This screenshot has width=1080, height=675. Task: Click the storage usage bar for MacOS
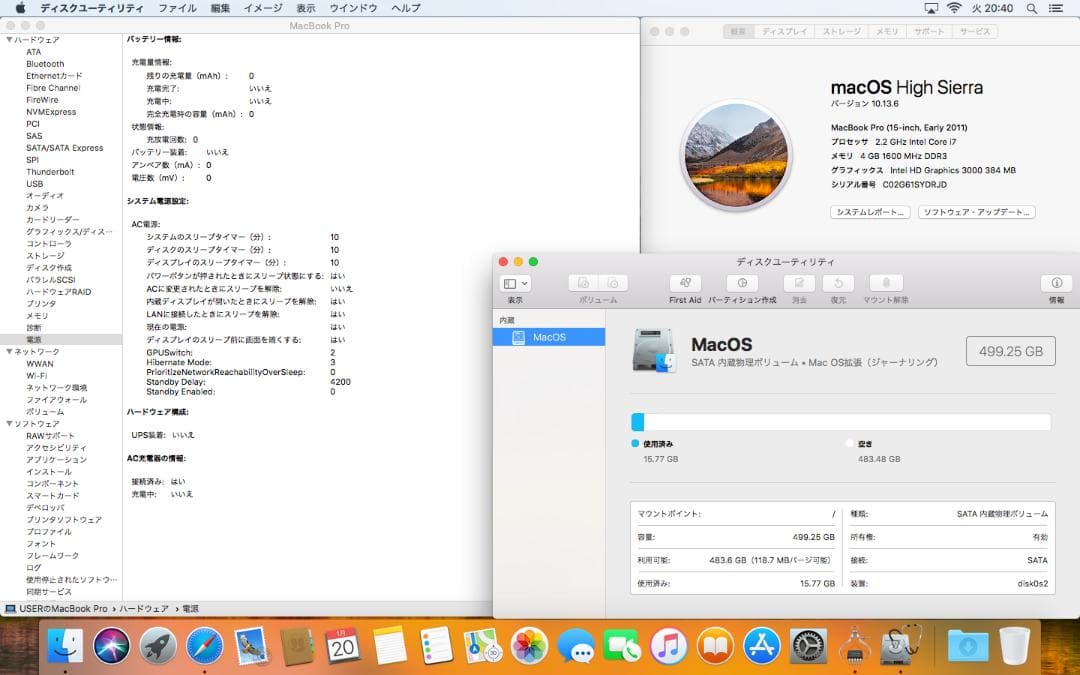(840, 420)
